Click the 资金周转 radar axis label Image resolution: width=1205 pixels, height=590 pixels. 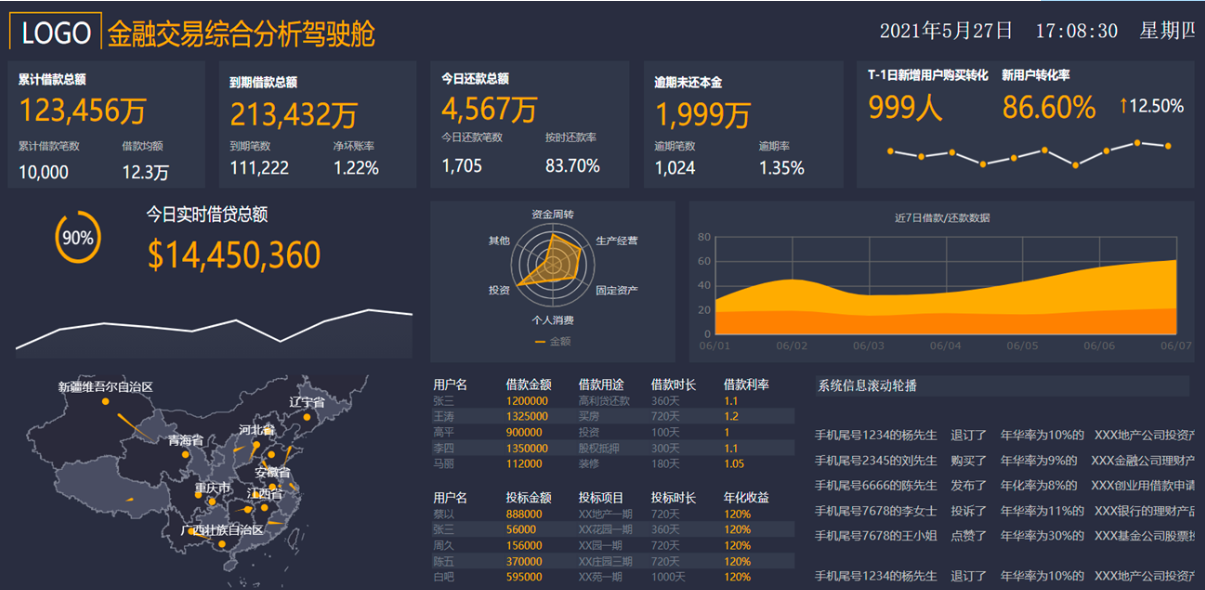point(552,214)
